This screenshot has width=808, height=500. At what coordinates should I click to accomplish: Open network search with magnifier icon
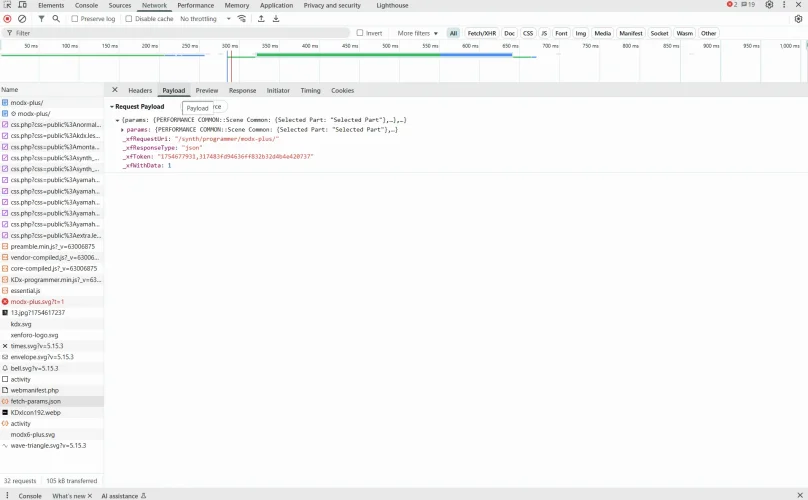click(x=56, y=19)
